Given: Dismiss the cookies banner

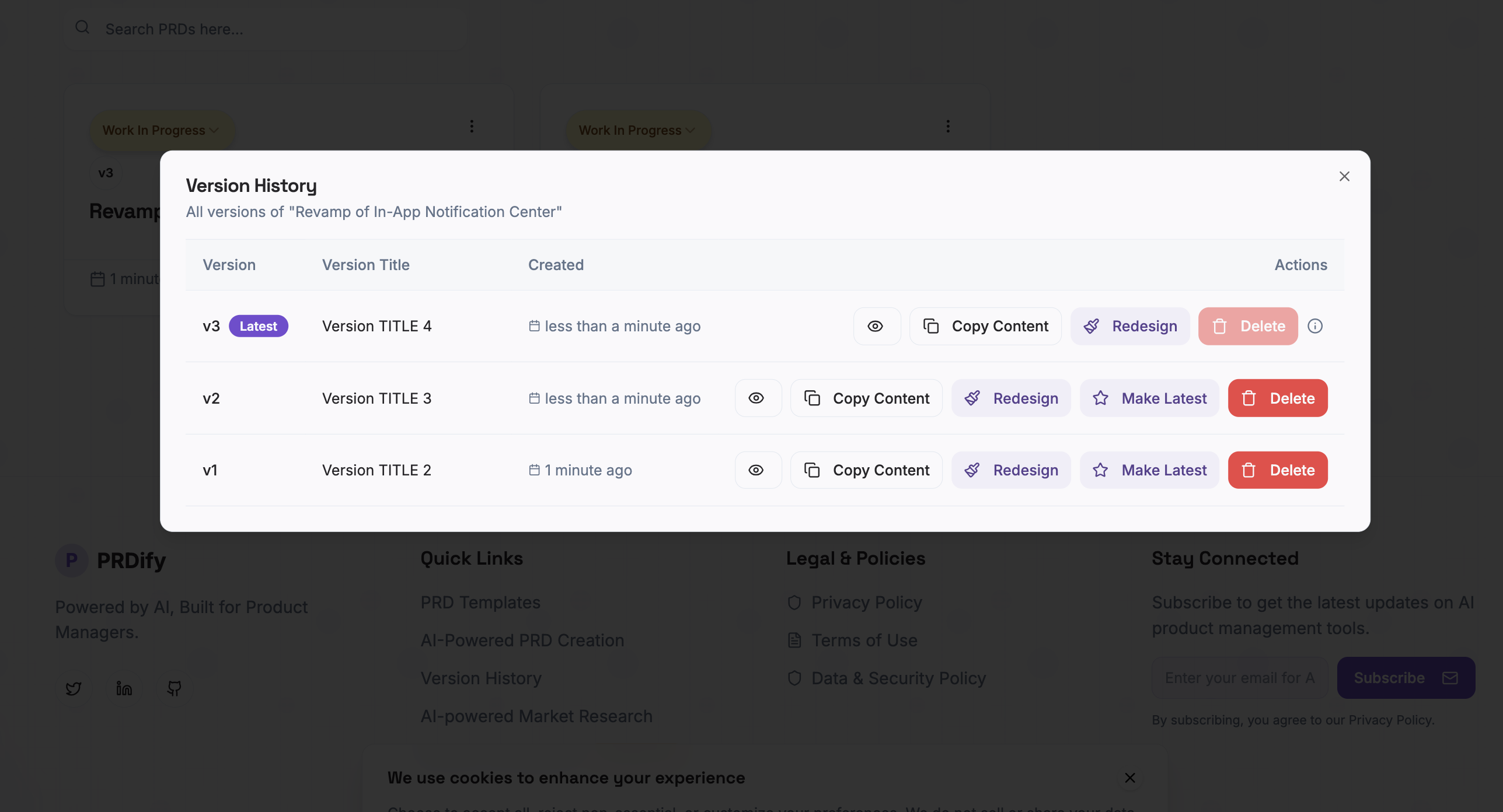Looking at the screenshot, I should point(1130,778).
